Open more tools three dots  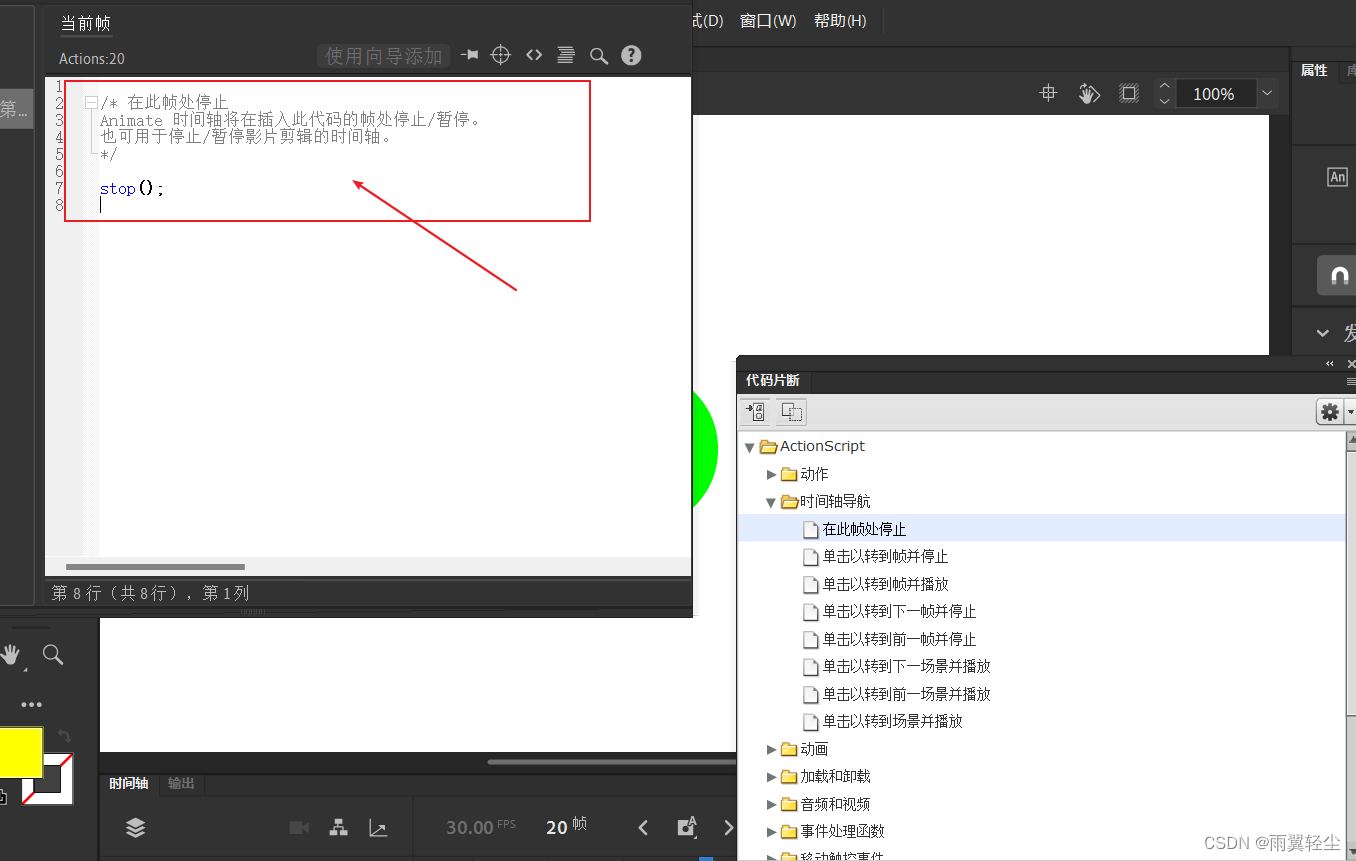click(32, 705)
